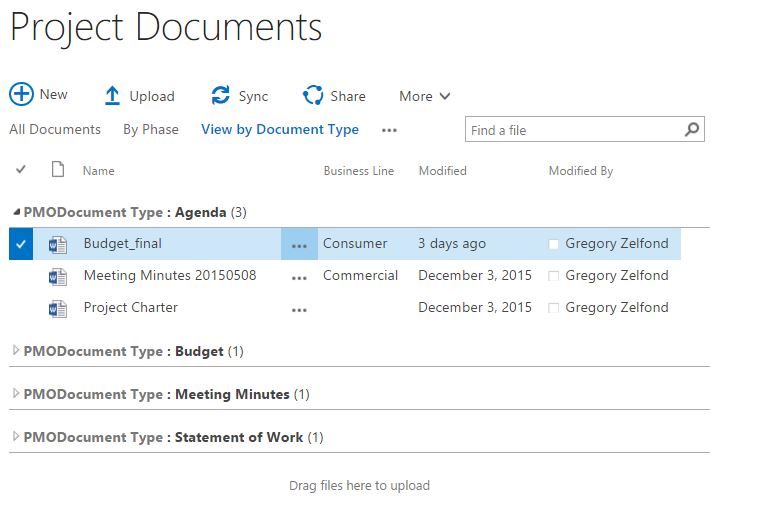Open ellipsis menu for Project Charter
The image size is (769, 517).
point(299,310)
